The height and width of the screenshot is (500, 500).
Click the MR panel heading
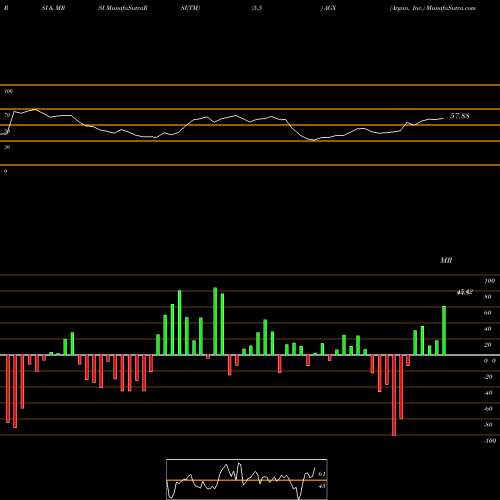click(x=446, y=260)
